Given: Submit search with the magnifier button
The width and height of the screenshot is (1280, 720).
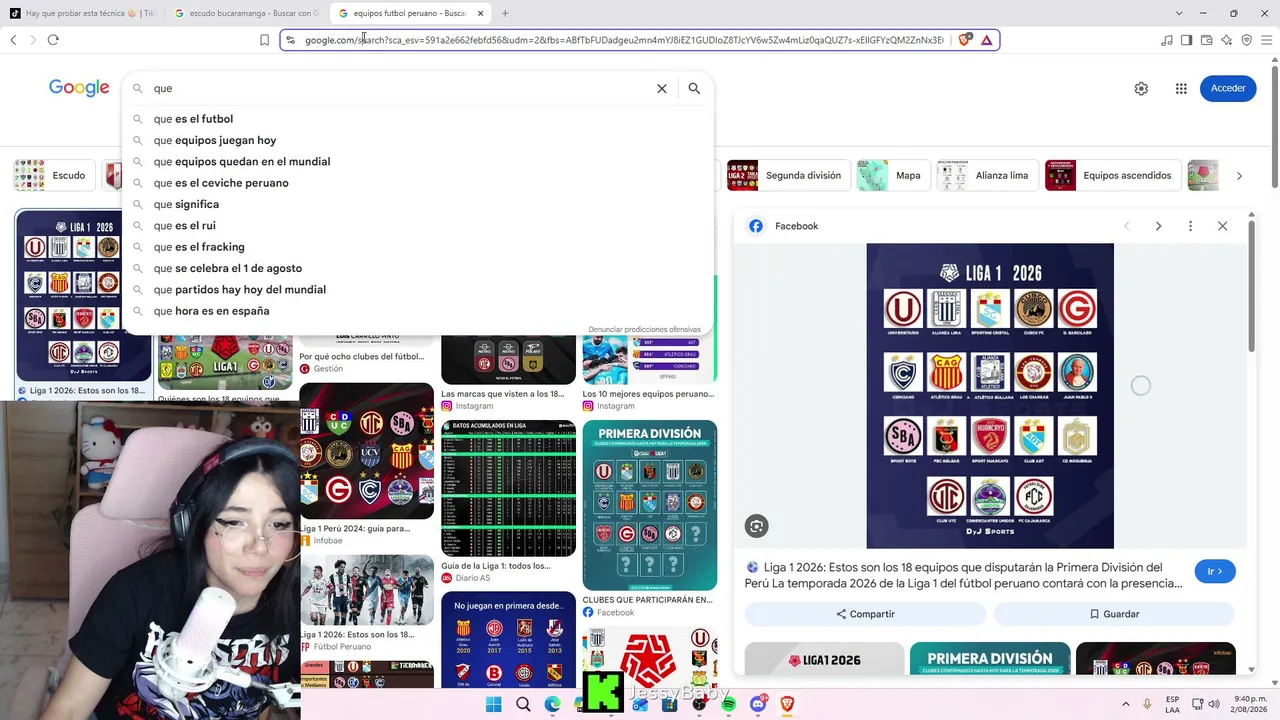Looking at the screenshot, I should coord(694,89).
